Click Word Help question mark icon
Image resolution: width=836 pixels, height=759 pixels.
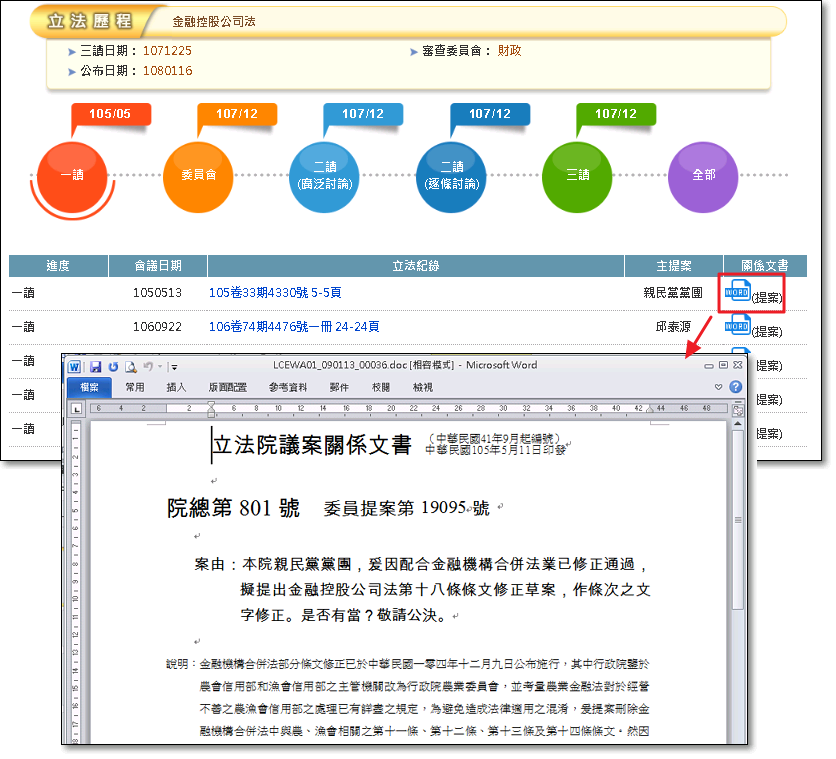[x=736, y=387]
